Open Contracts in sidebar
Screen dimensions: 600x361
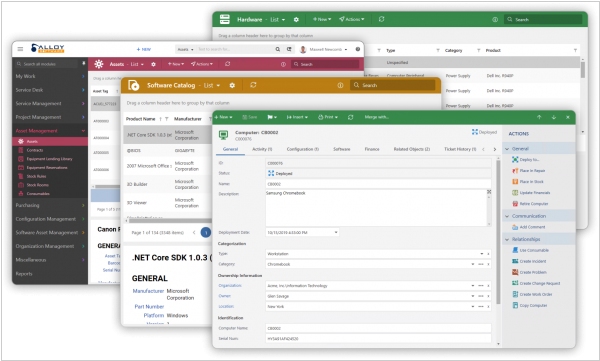coord(35,150)
